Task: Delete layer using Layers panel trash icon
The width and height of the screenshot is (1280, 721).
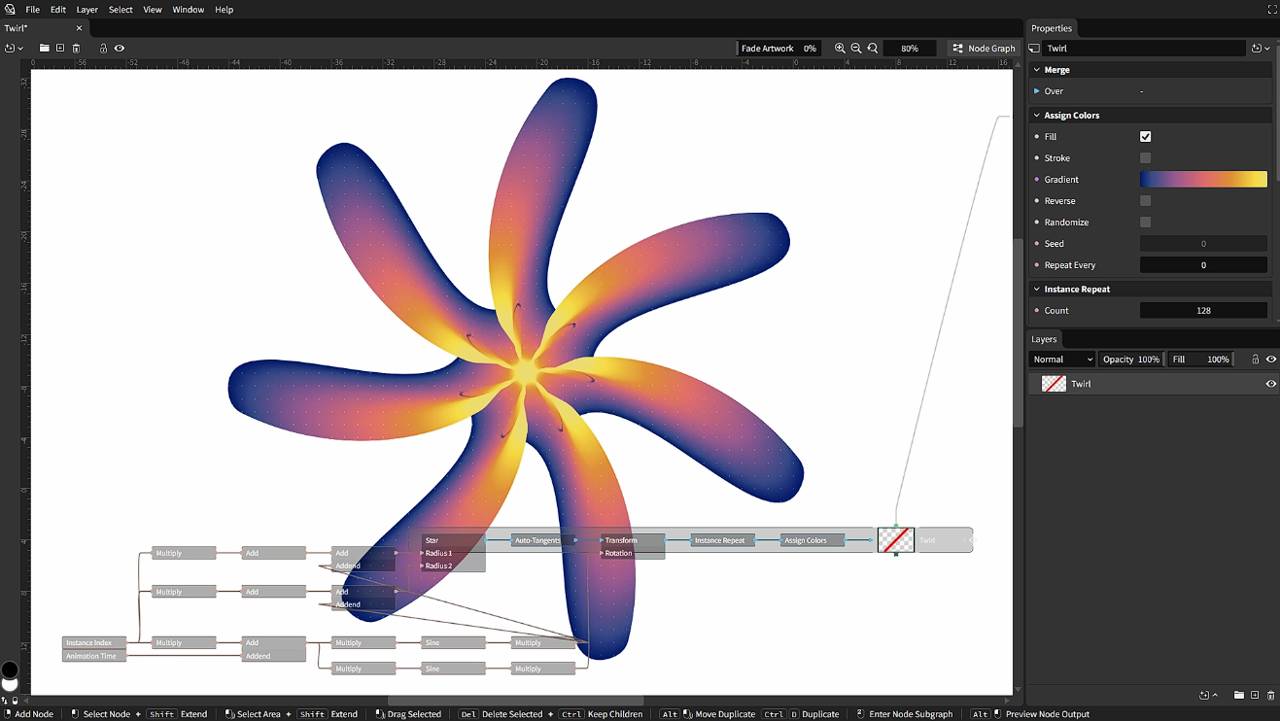Action: 1270,695
